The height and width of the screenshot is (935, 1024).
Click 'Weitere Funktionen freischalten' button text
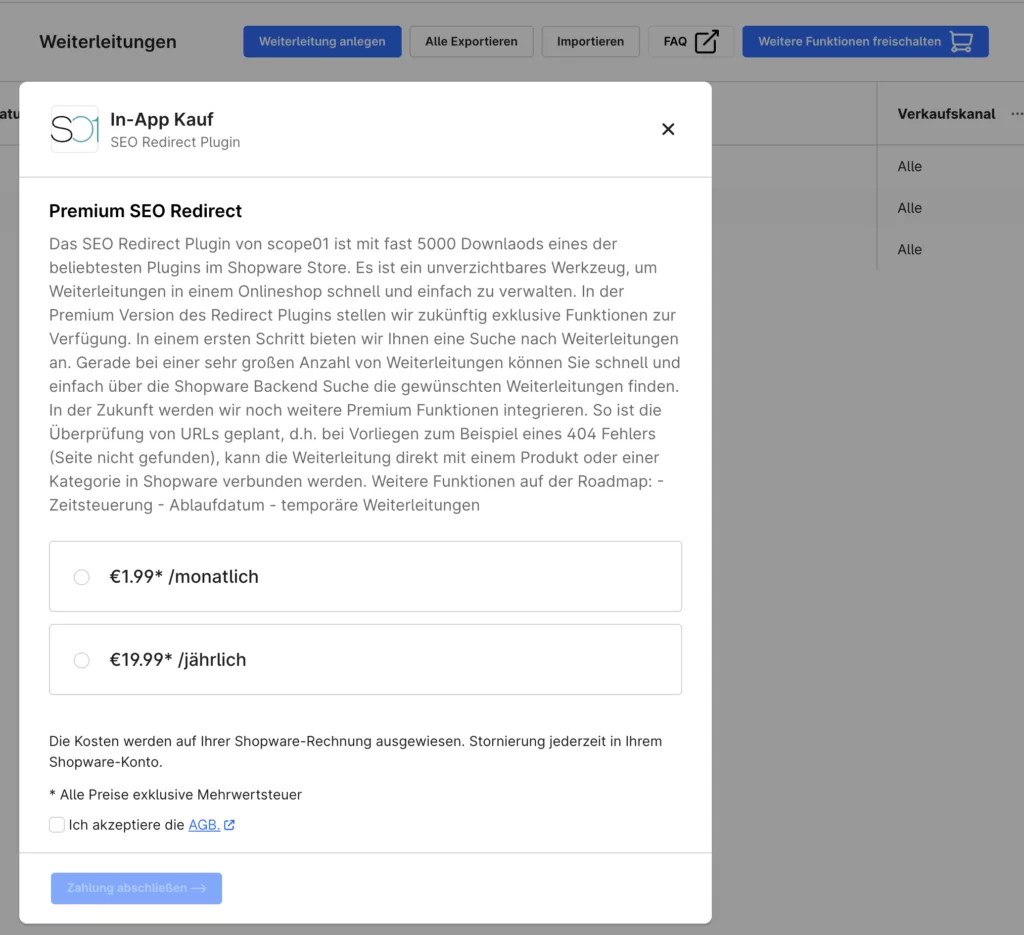(849, 41)
